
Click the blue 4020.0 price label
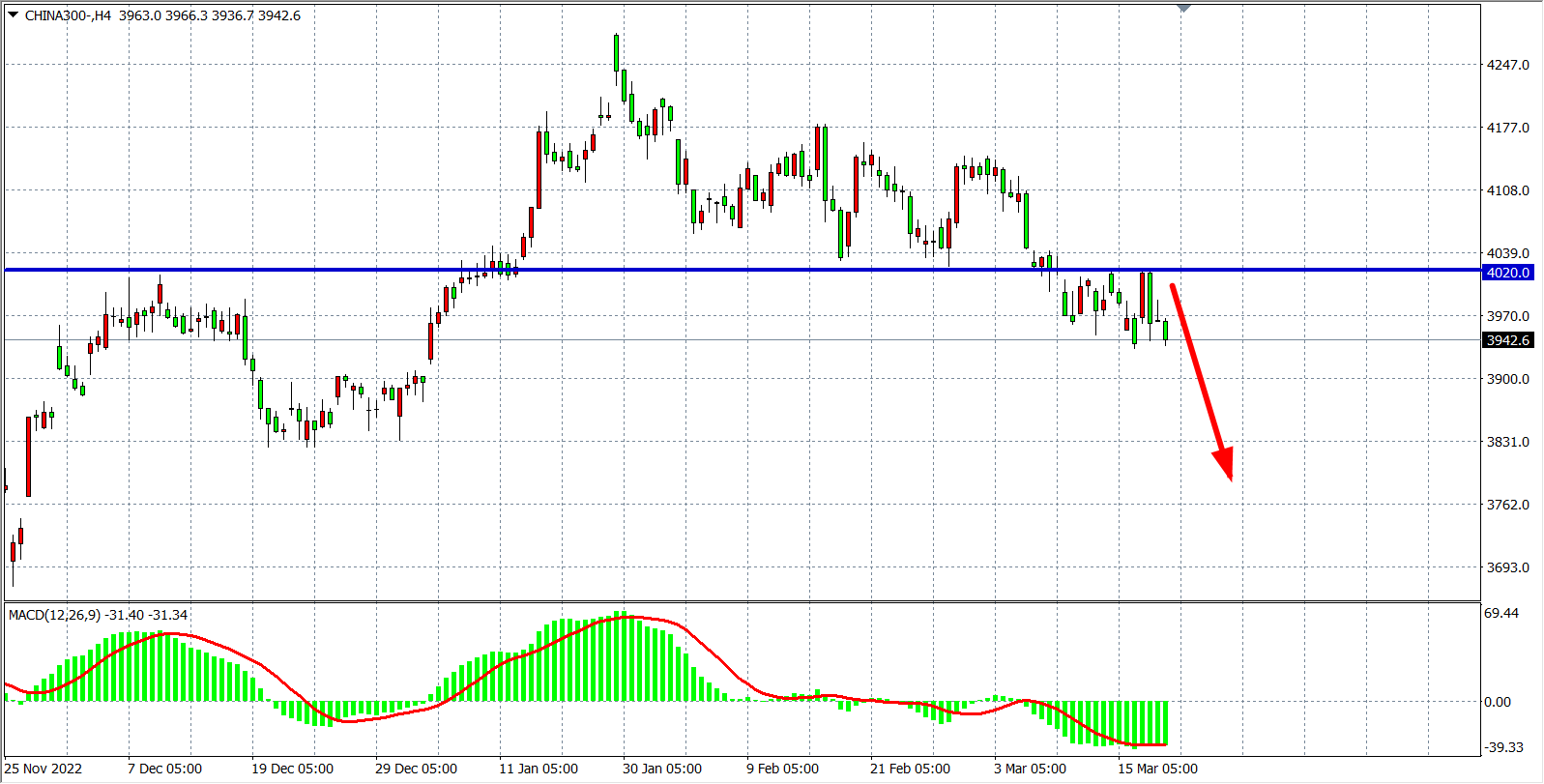[x=1507, y=273]
